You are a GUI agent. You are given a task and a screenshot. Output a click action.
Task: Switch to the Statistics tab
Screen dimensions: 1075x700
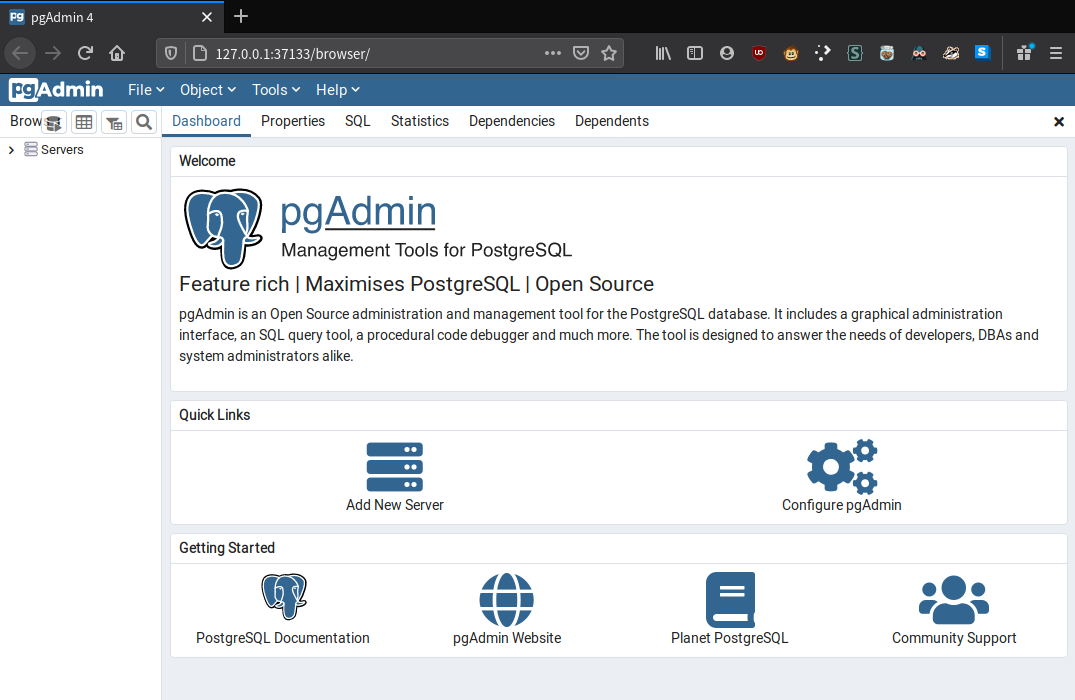coord(420,121)
